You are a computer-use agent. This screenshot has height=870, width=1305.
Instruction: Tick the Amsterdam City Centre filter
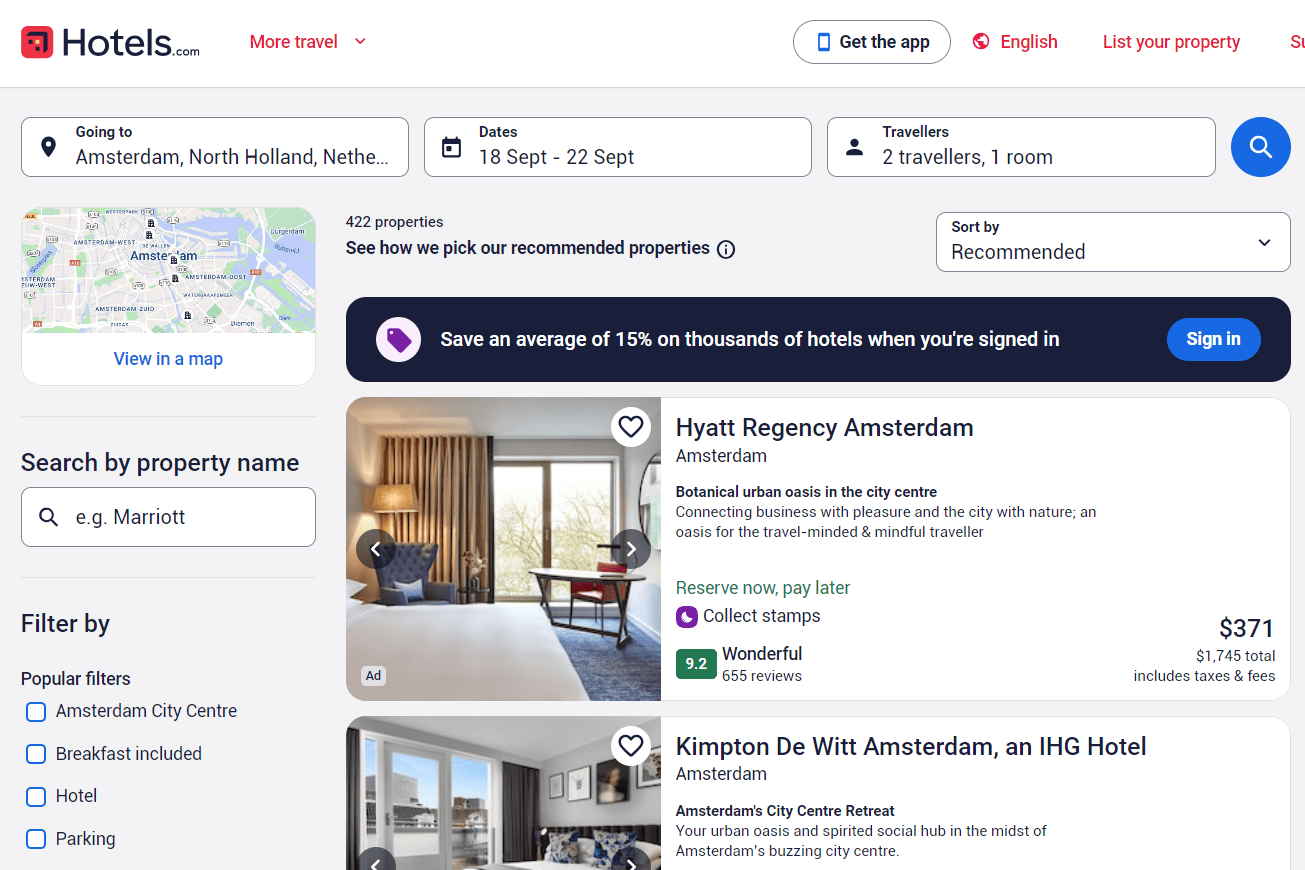pos(36,712)
